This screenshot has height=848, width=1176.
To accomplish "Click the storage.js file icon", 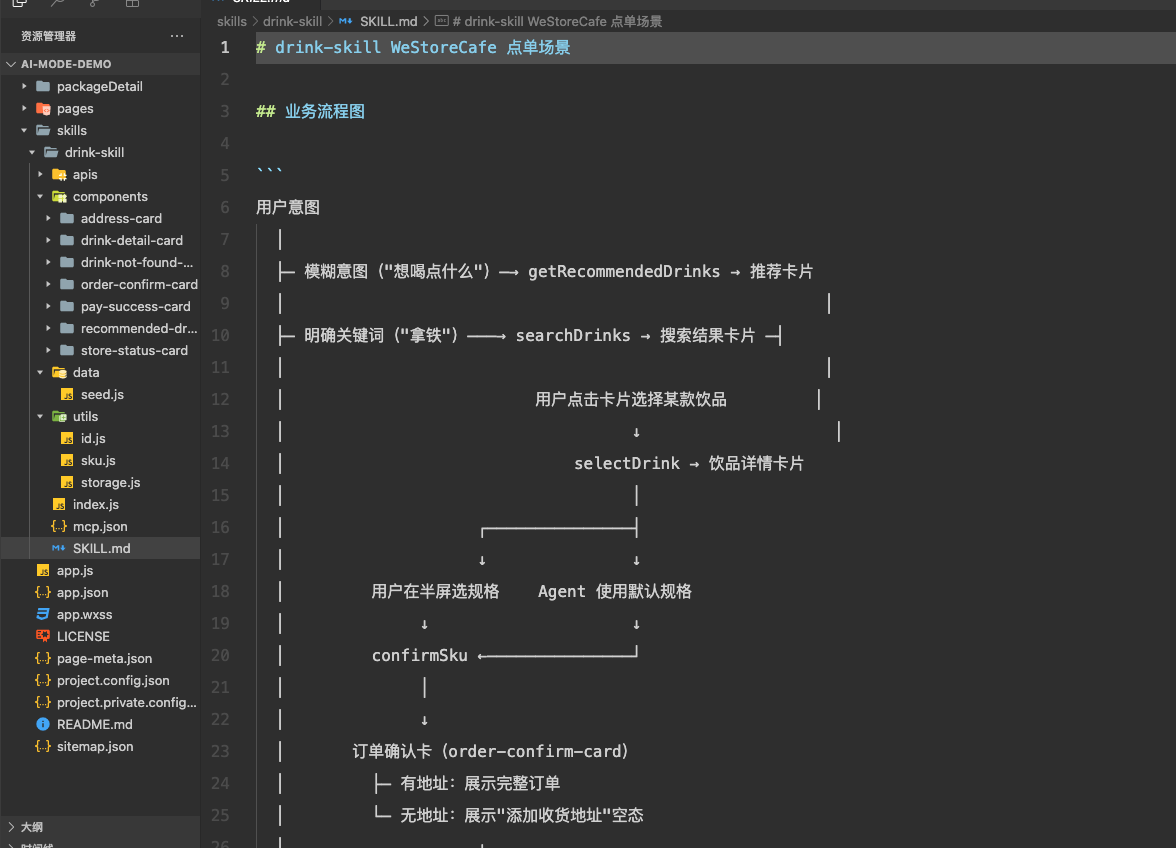I will click(67, 482).
